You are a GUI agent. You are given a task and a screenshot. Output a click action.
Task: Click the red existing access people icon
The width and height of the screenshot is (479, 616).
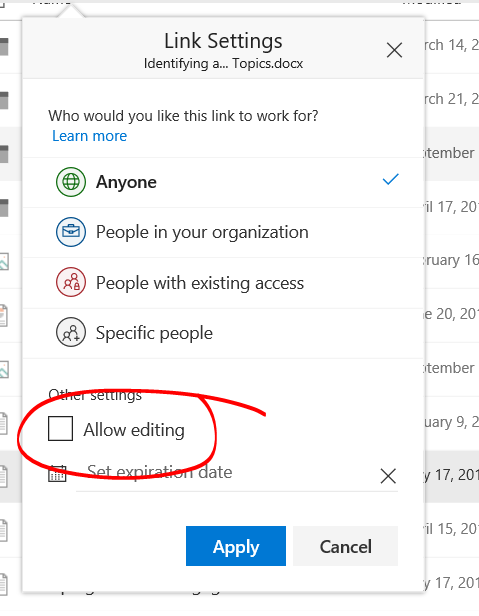pyautogui.click(x=71, y=282)
